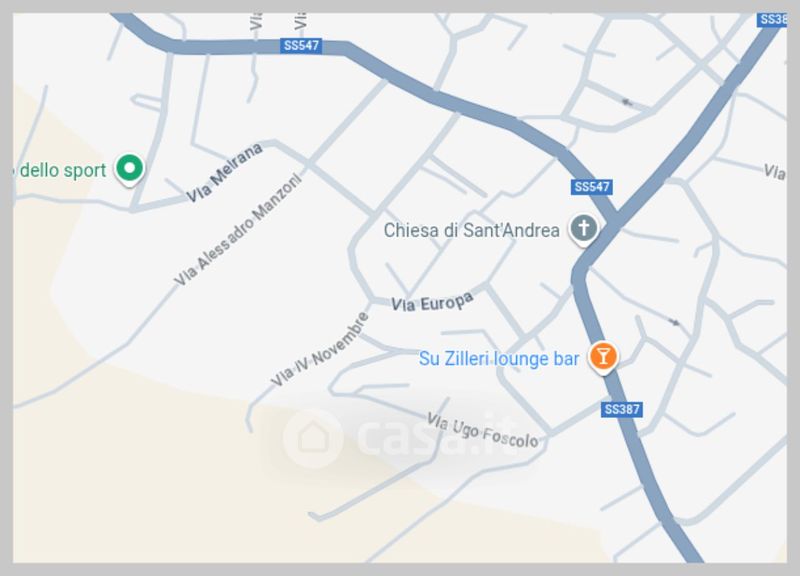Select the Su Zilleri lounge bar label
This screenshot has width=800, height=576.
[x=499, y=359]
